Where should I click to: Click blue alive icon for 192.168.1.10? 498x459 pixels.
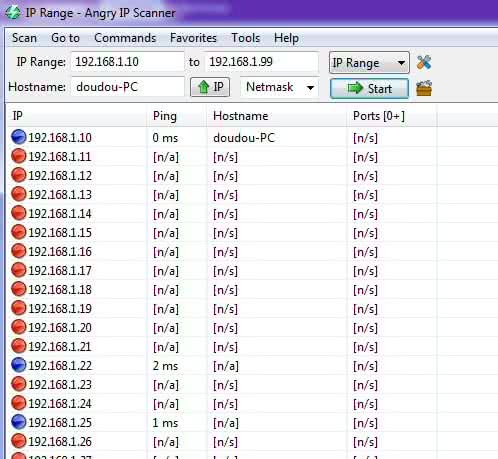19,137
